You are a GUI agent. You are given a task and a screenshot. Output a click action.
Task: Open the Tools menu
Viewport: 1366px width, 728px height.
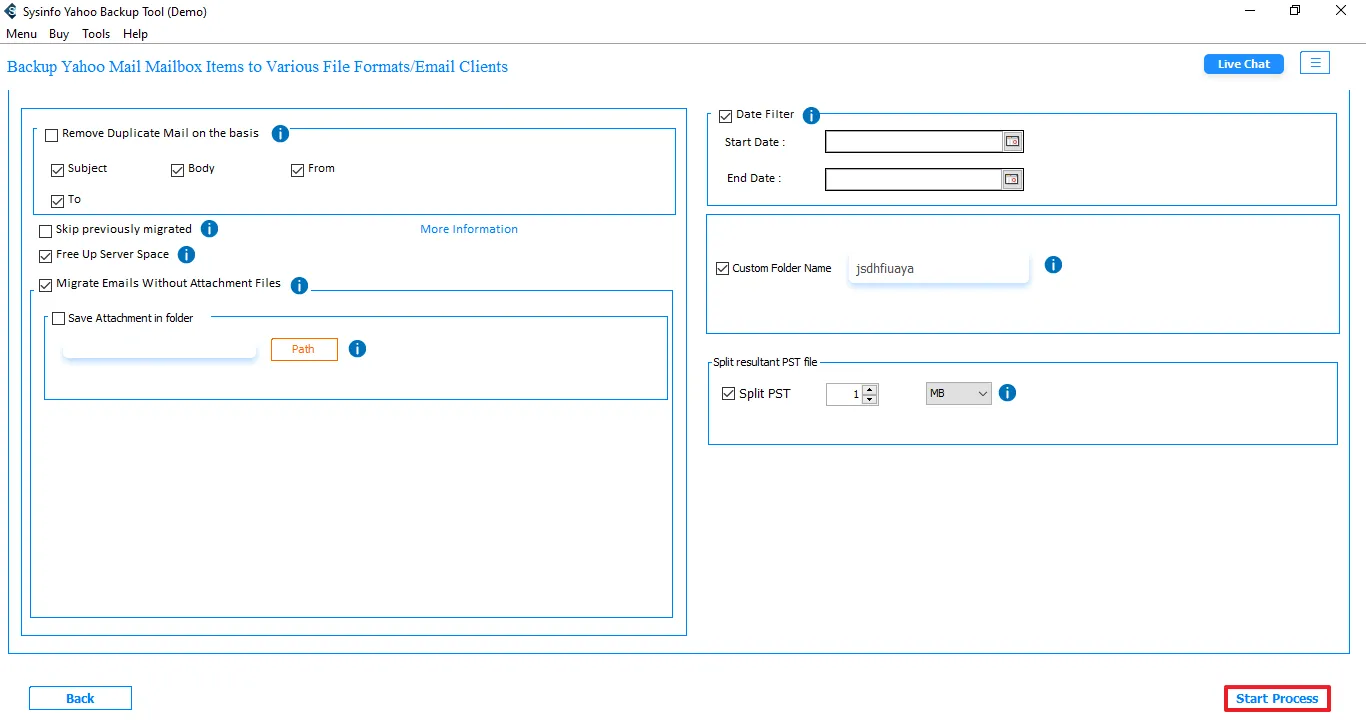pos(96,34)
